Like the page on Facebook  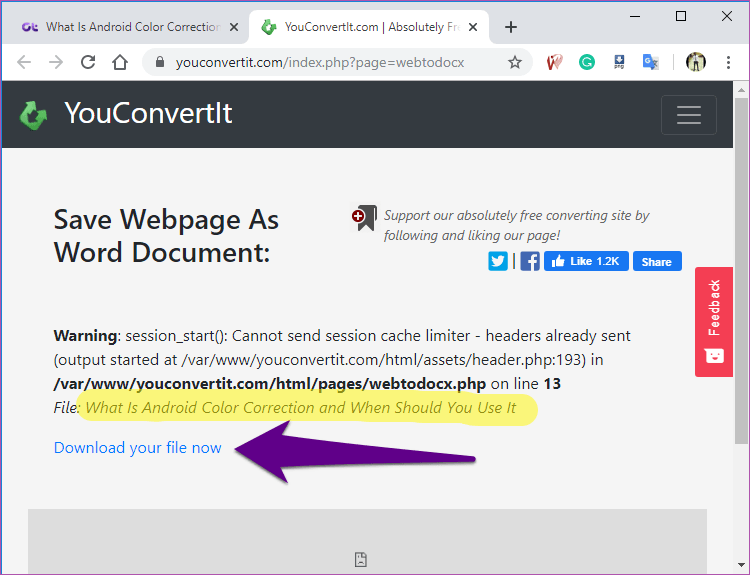point(586,261)
